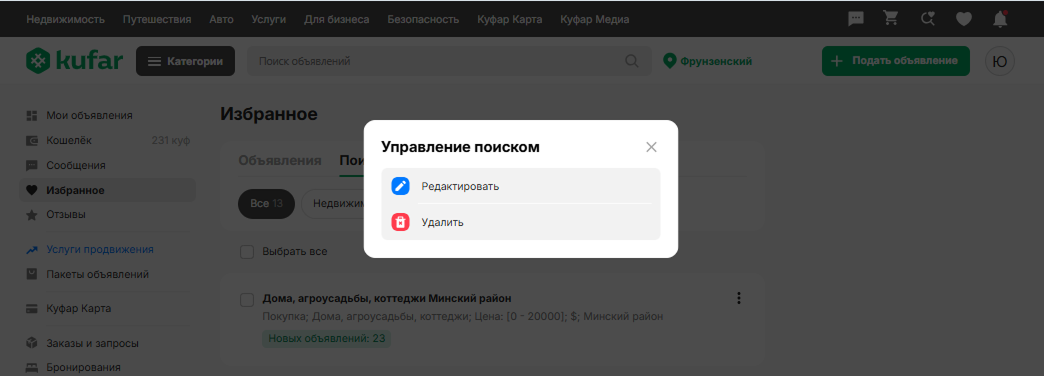Open saved searches icon in top bar

tap(927, 19)
